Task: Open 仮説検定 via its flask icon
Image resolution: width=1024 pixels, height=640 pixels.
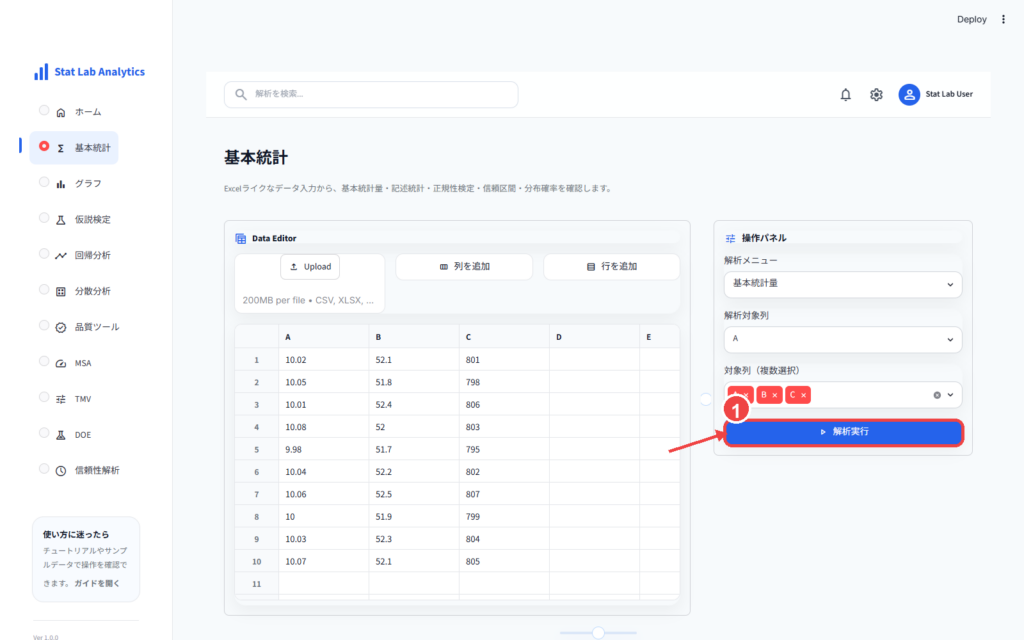Action: coord(61,220)
